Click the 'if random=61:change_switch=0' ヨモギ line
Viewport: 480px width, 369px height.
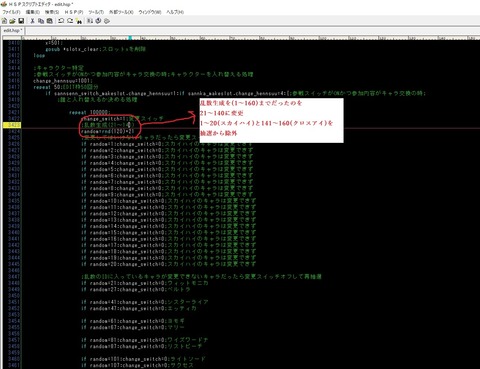pos(133,321)
